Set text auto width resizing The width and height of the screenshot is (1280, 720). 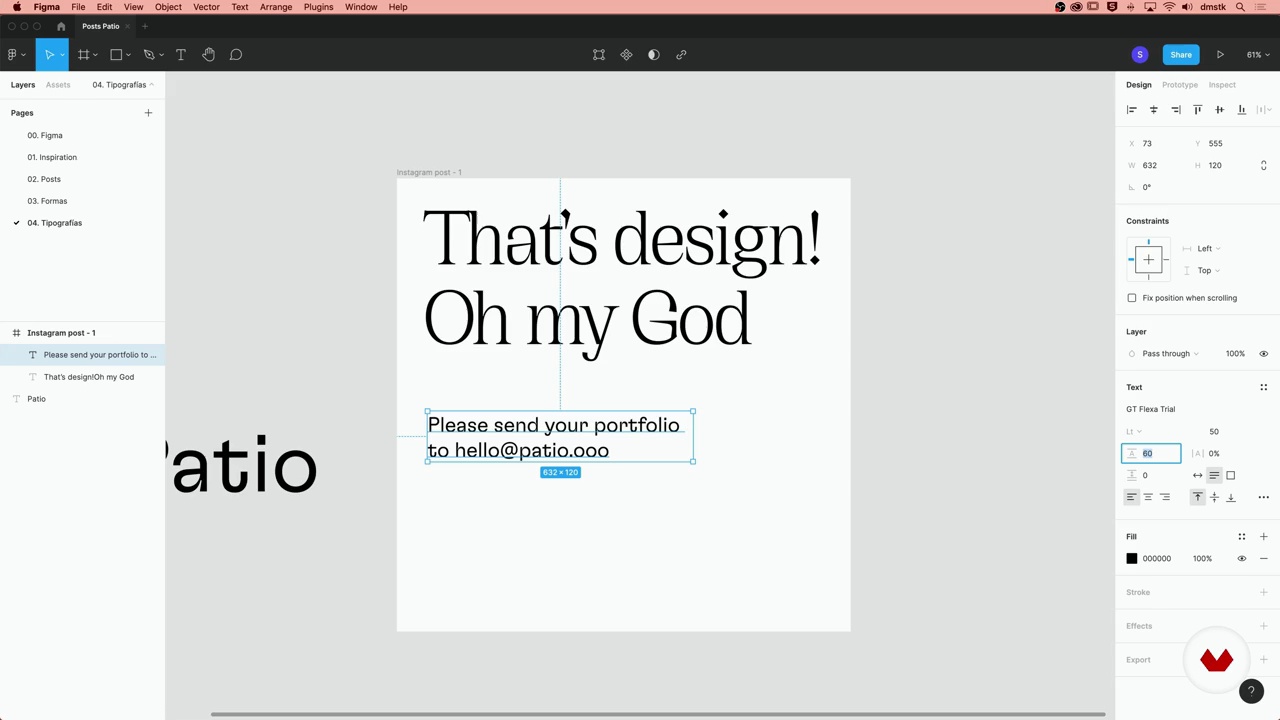click(x=1197, y=476)
